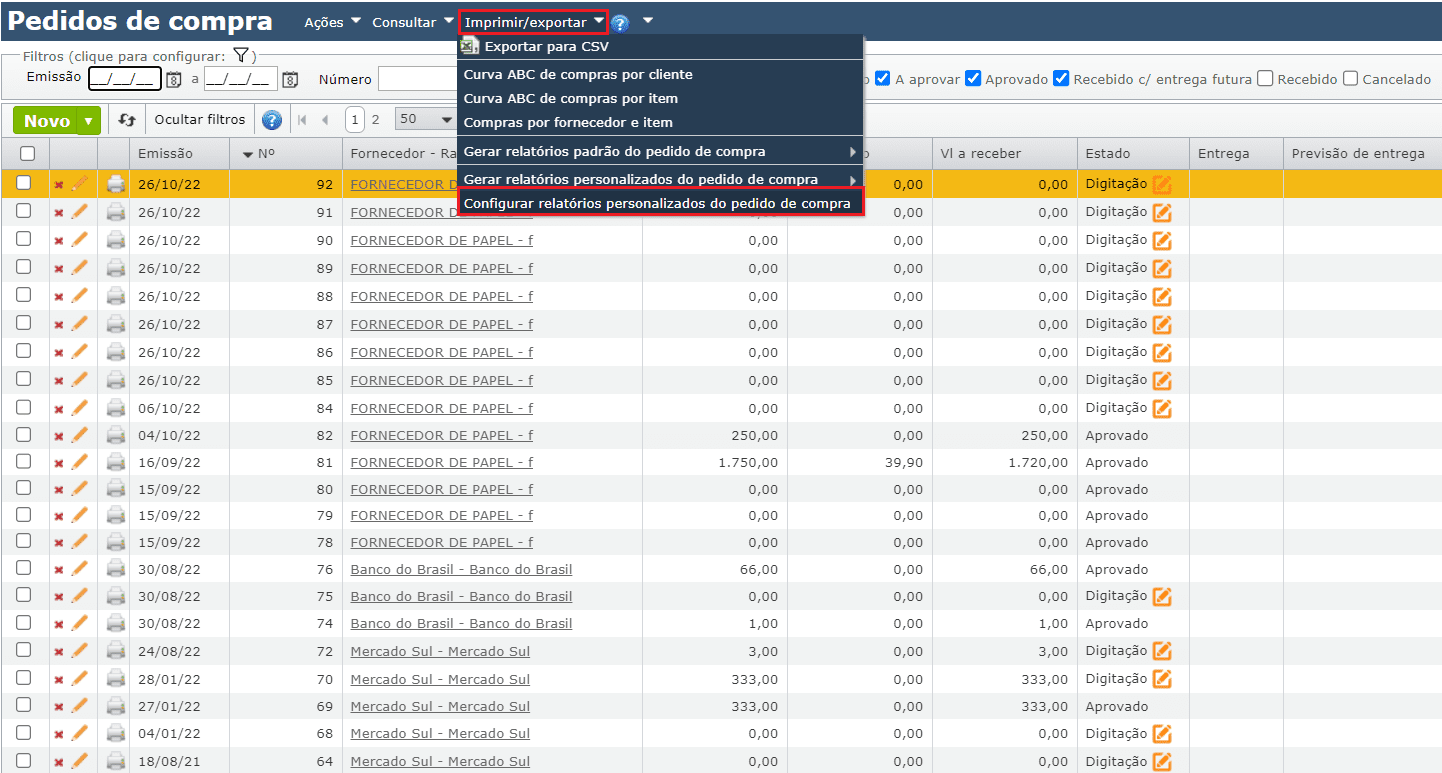Image resolution: width=1442 pixels, height=773 pixels.
Task: Click the blue help icon in the title bar
Action: [620, 23]
